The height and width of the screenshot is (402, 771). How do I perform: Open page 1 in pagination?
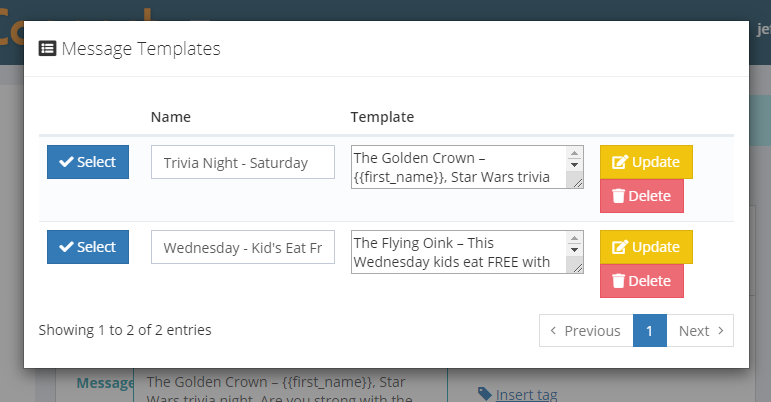pyautogui.click(x=650, y=331)
